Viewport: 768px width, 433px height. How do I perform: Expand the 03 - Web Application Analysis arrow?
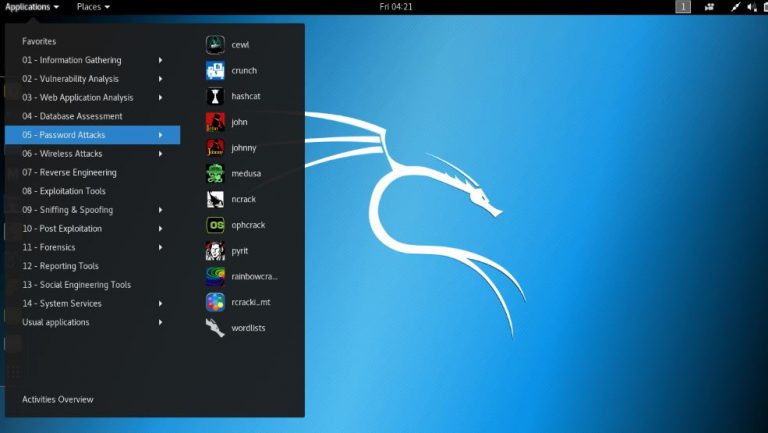160,97
